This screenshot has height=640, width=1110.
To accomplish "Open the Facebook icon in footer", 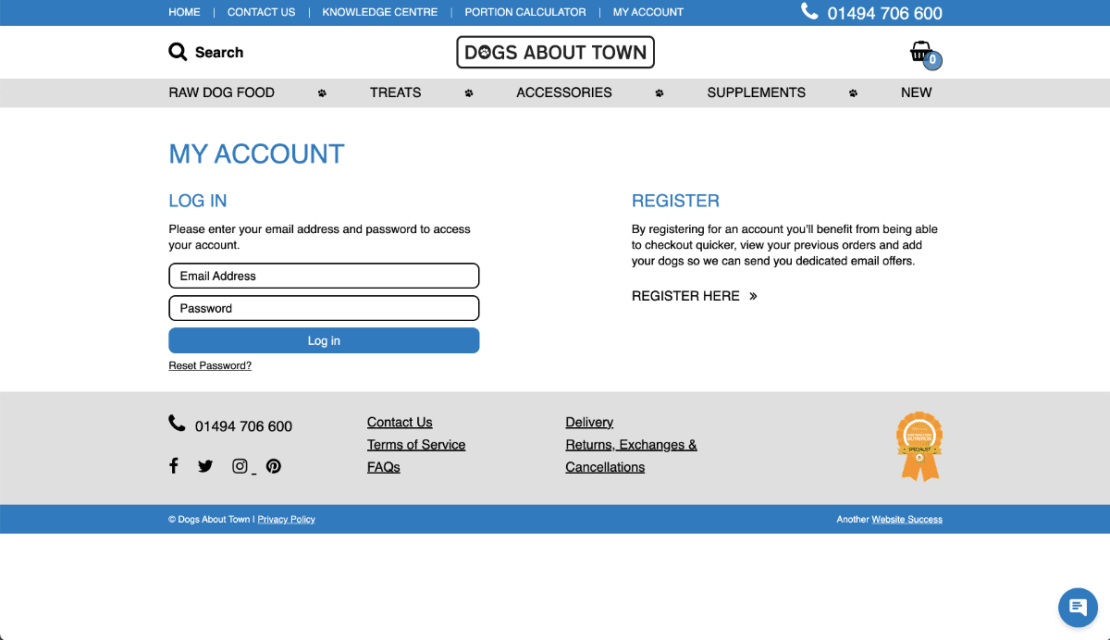I will (x=173, y=465).
